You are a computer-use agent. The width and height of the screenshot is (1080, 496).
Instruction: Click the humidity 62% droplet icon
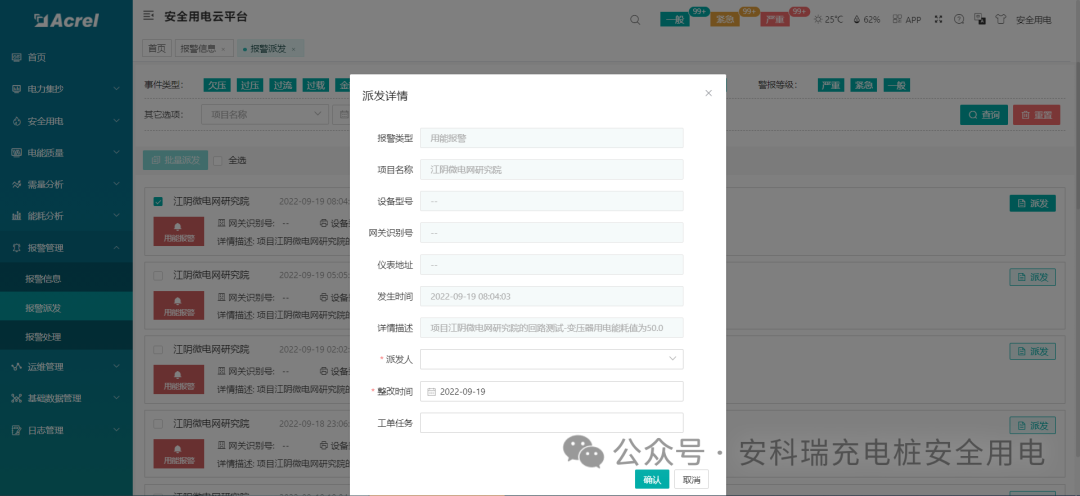click(857, 19)
